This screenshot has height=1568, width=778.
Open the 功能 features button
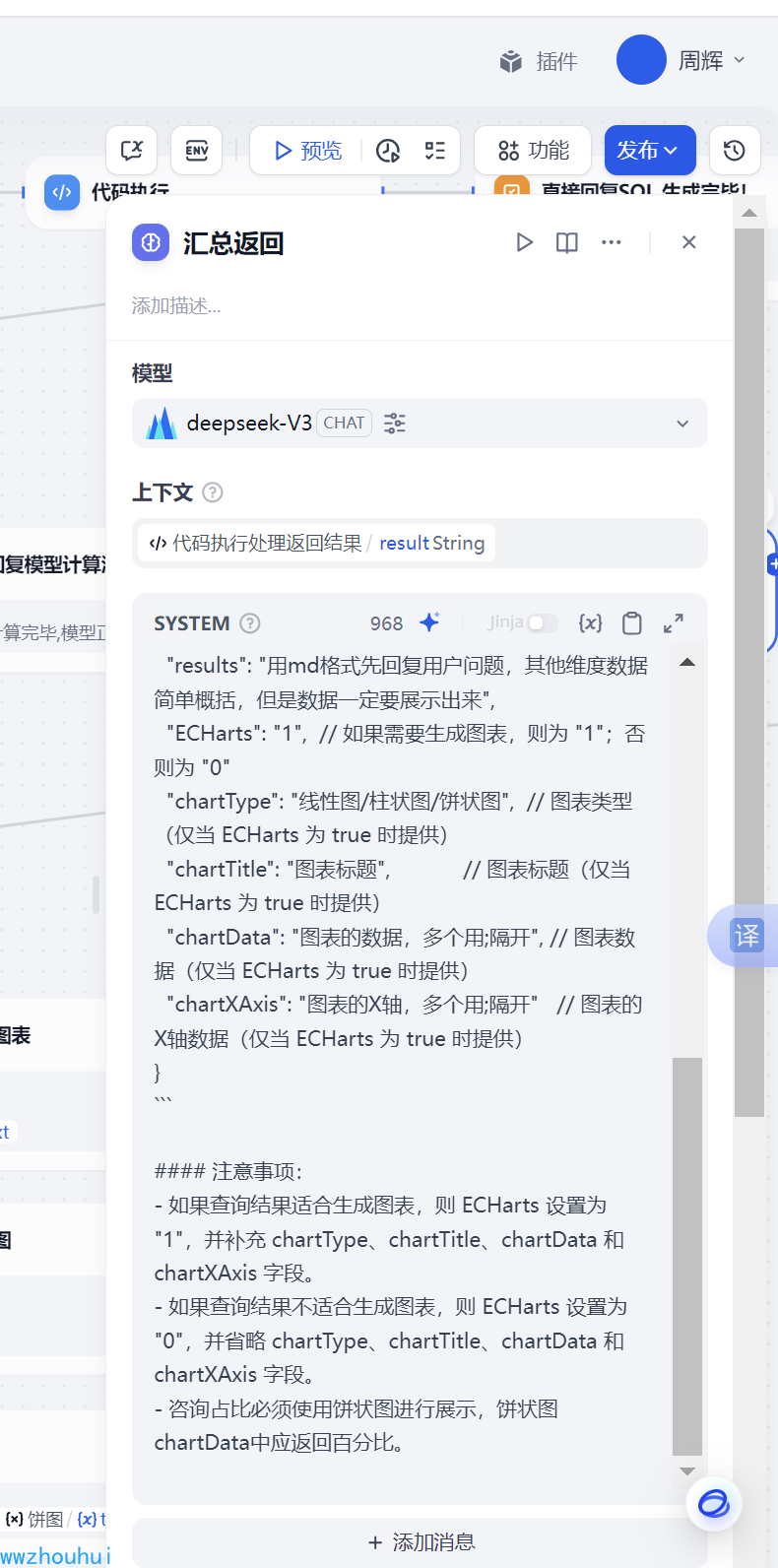533,151
